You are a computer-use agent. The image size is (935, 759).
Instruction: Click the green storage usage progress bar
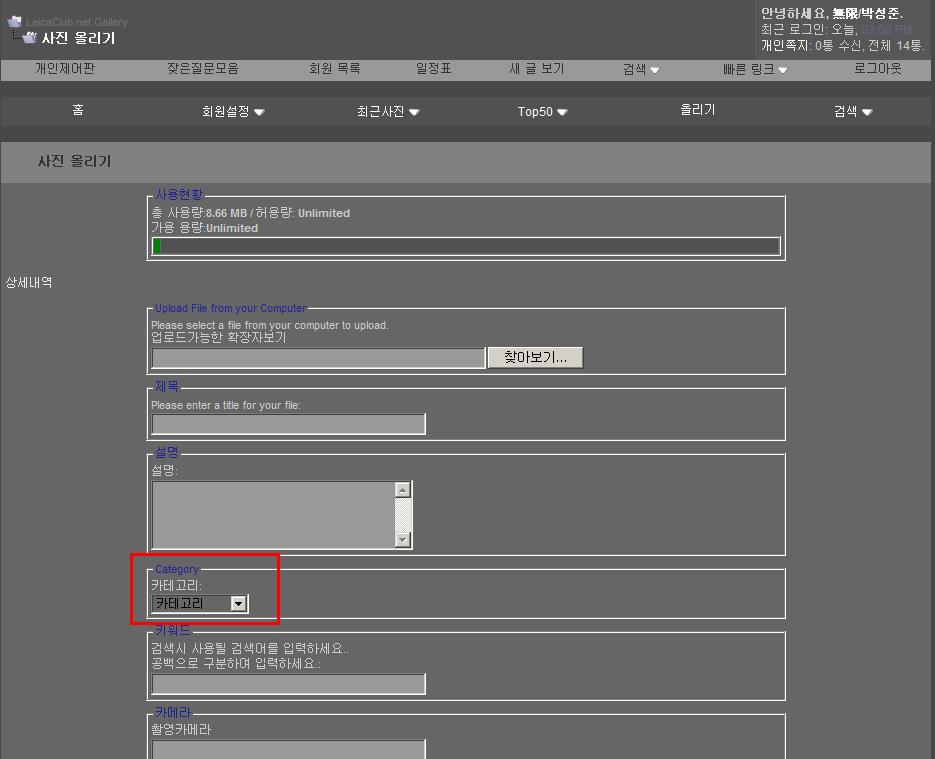[157, 246]
